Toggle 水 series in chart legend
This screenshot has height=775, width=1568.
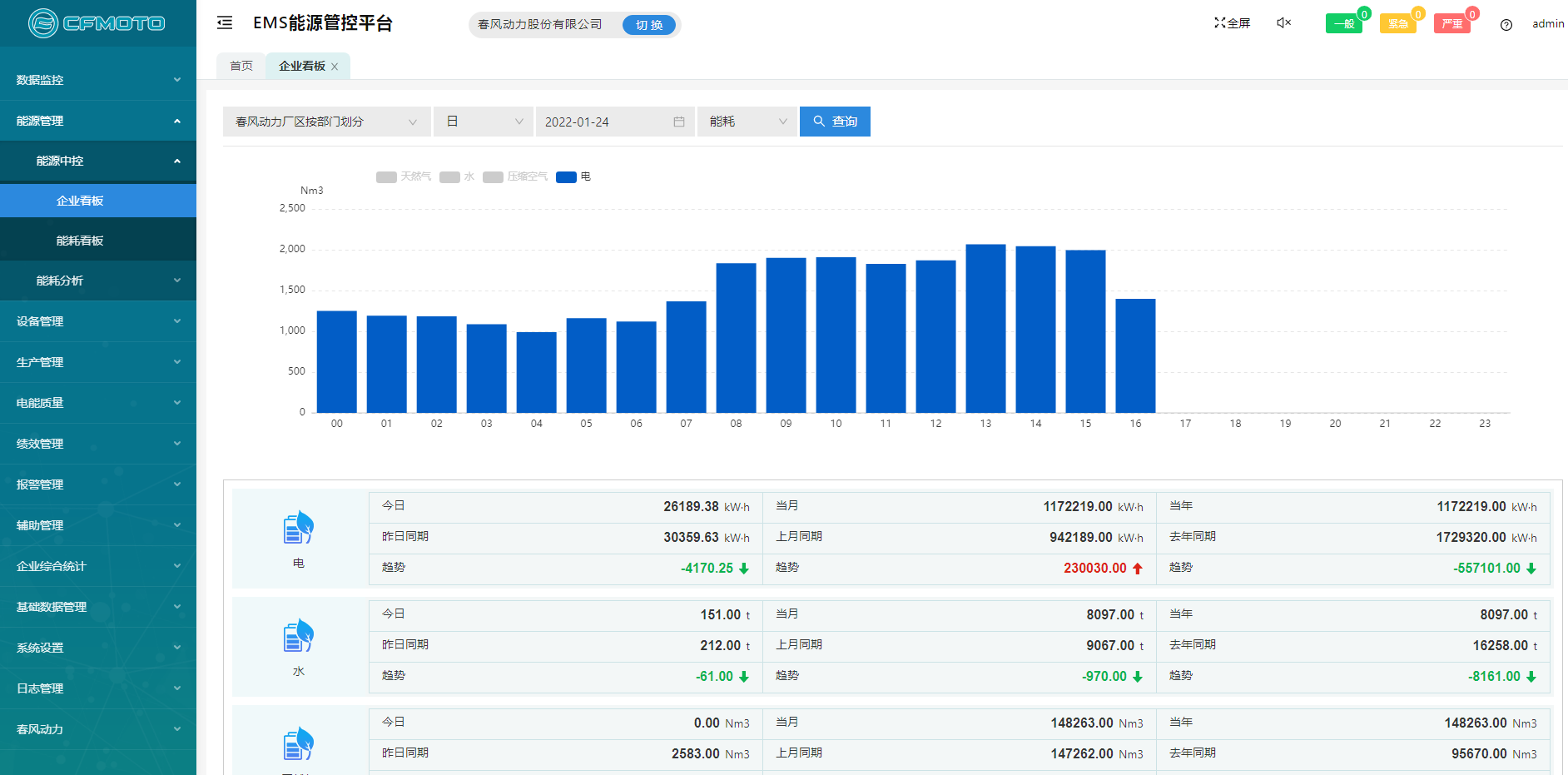tap(457, 176)
